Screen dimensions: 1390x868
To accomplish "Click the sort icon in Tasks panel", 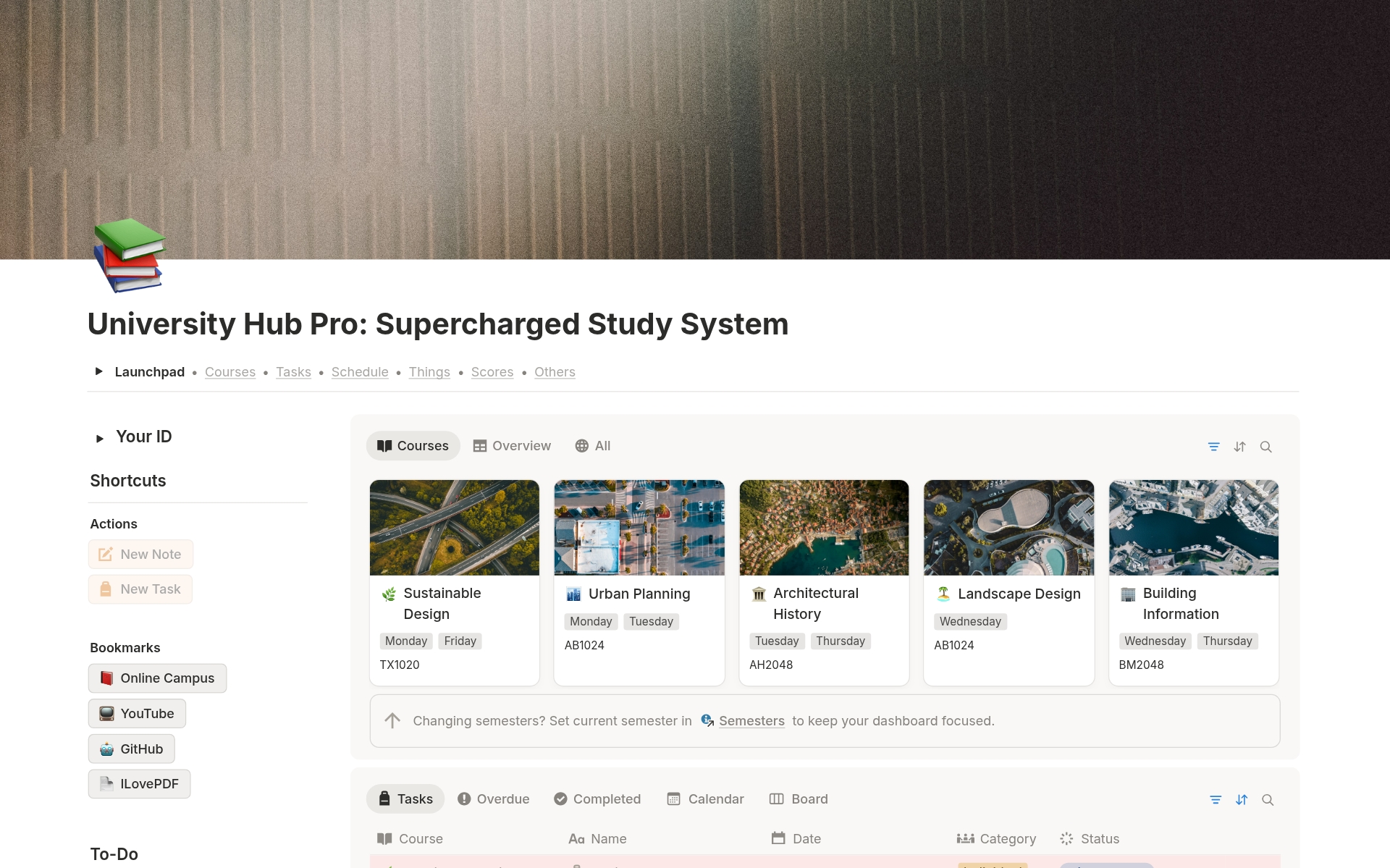I will click(x=1242, y=800).
